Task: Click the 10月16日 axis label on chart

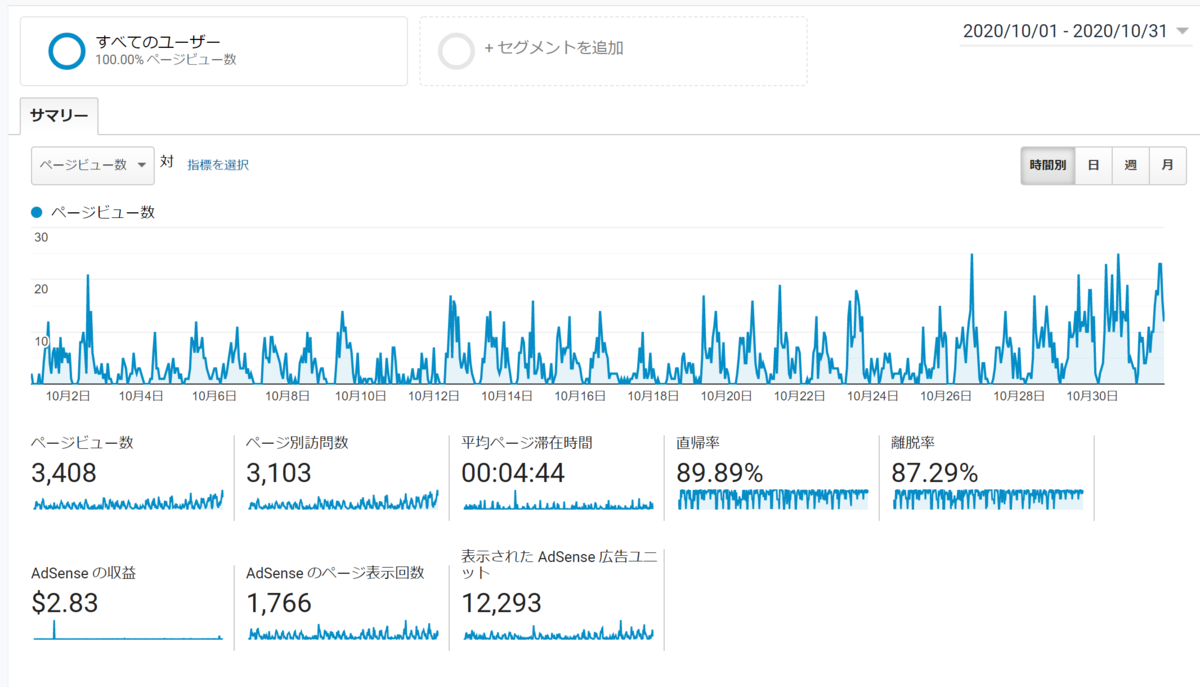Action: pos(581,396)
